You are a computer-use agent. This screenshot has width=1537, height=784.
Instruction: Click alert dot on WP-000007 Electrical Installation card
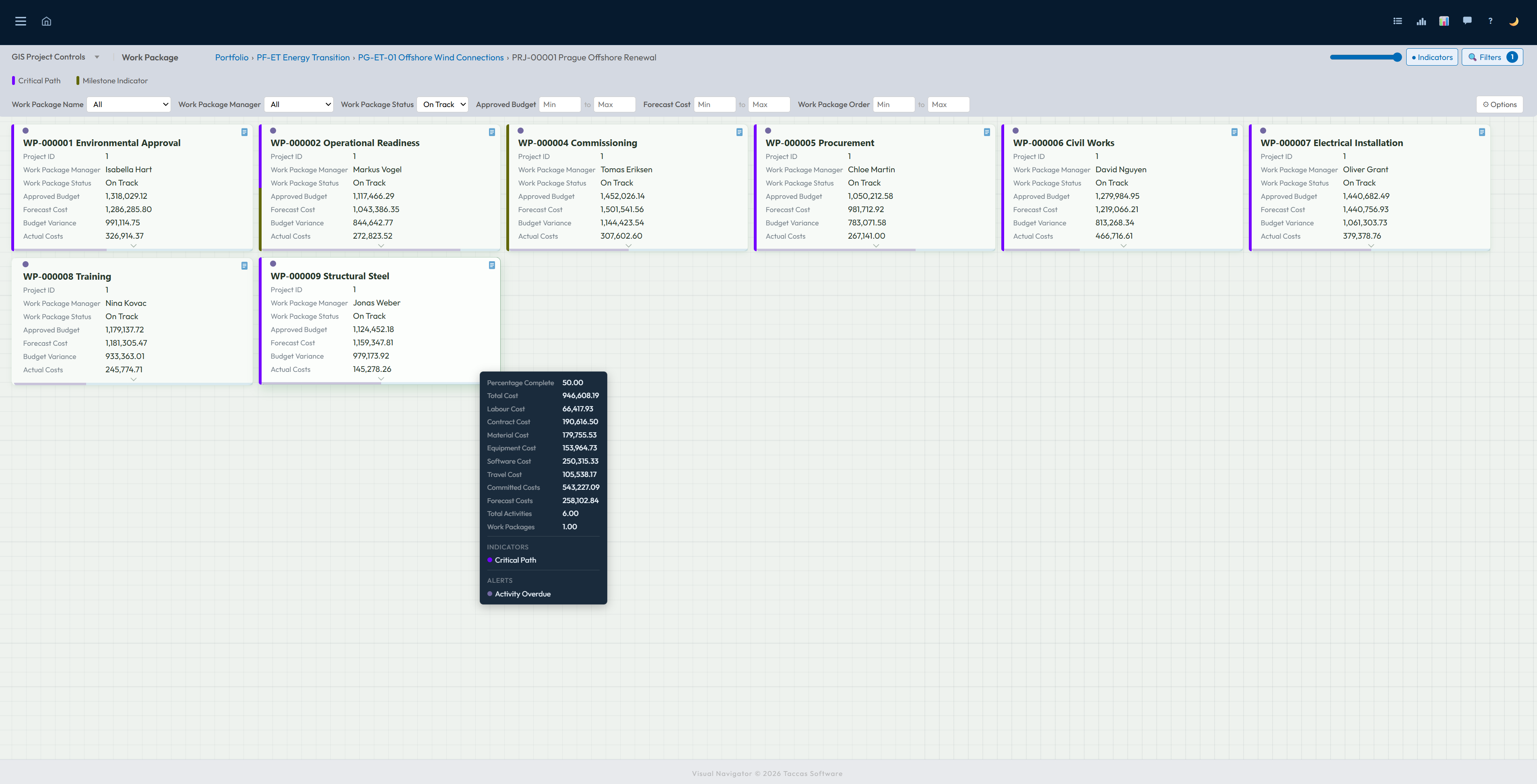[1264, 131]
